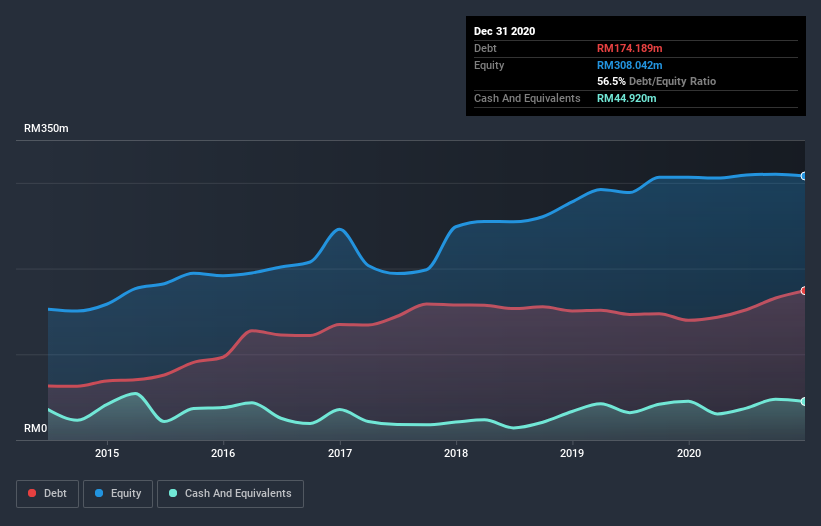This screenshot has height=526, width=821.
Task: Click the teal Cash legend dot
Action: tap(173, 493)
